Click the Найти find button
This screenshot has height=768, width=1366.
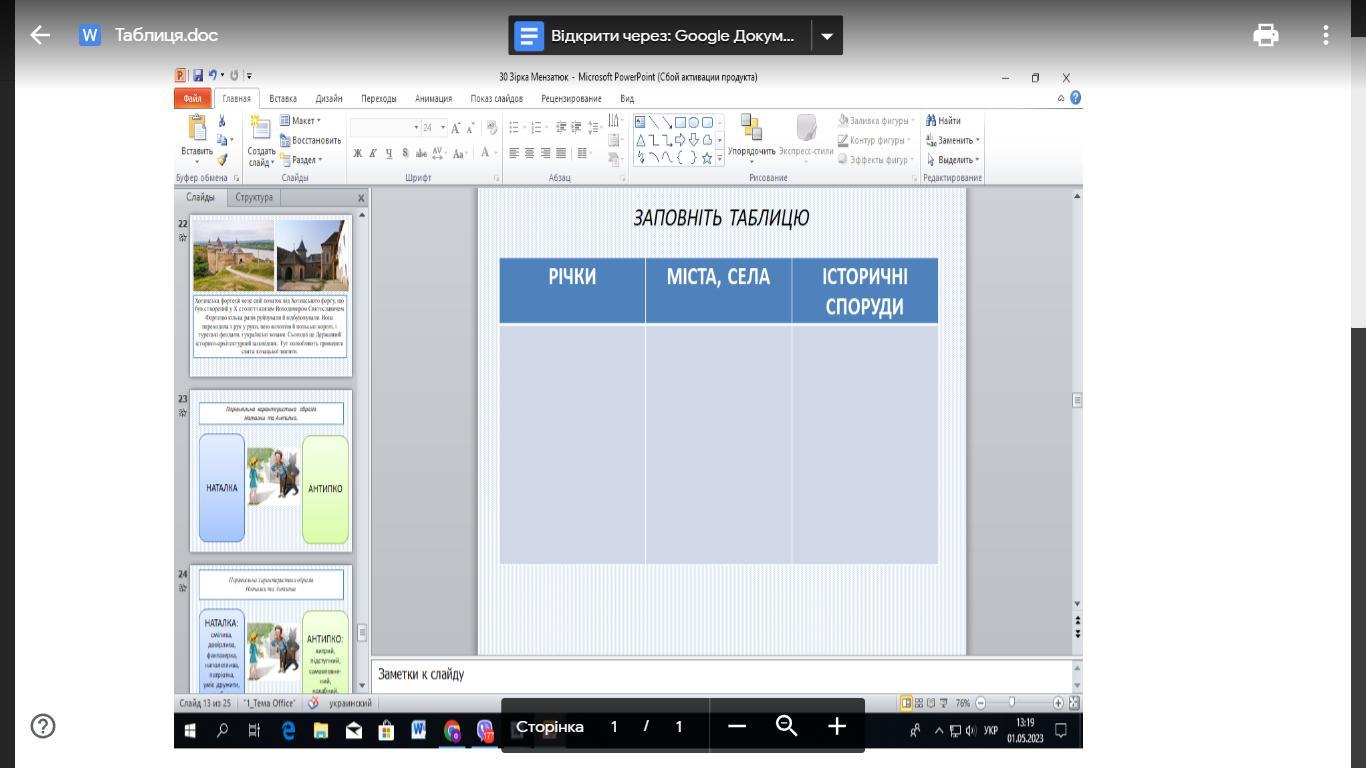point(943,121)
